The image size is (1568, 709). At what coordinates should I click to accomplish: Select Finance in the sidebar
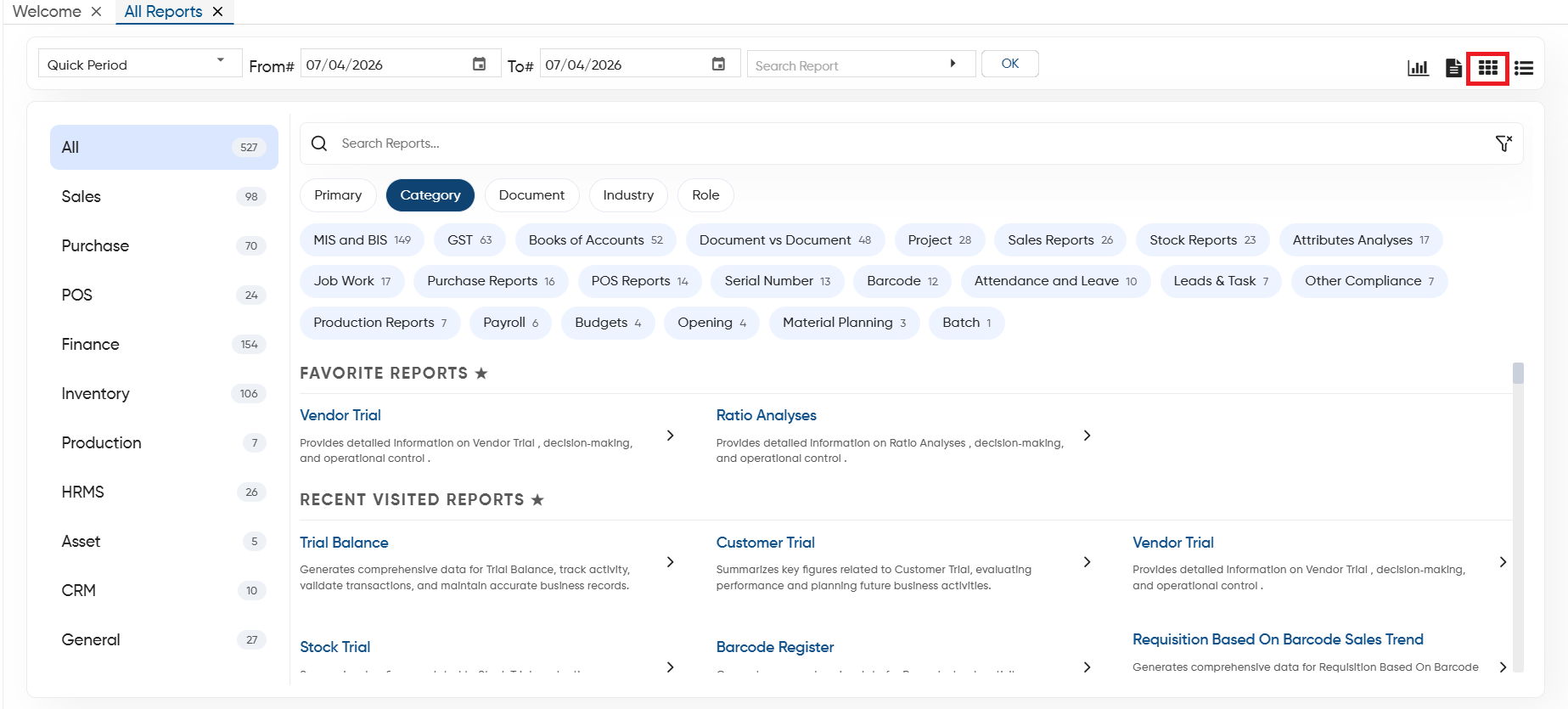coord(164,345)
